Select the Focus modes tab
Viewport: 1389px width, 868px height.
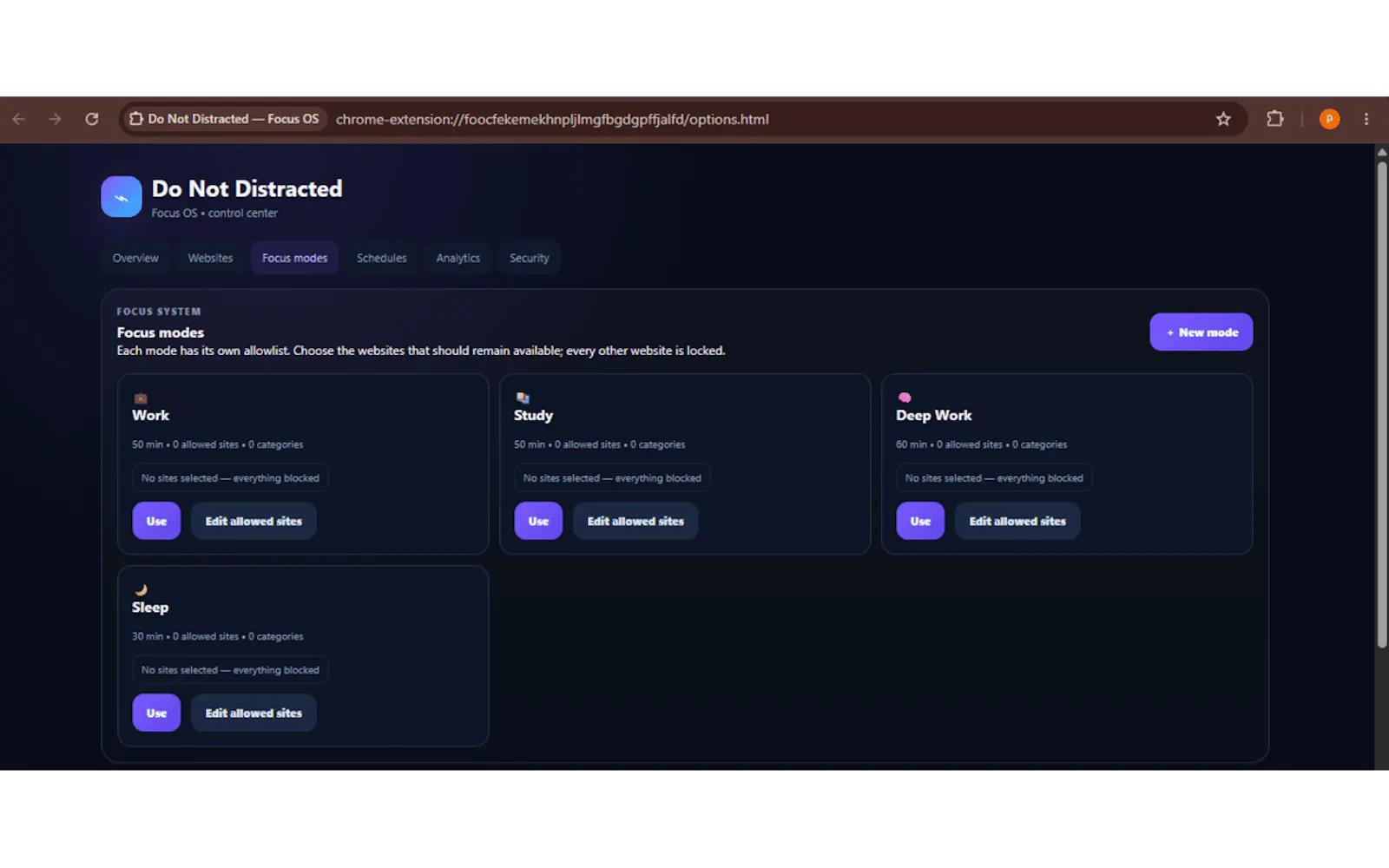tap(294, 258)
